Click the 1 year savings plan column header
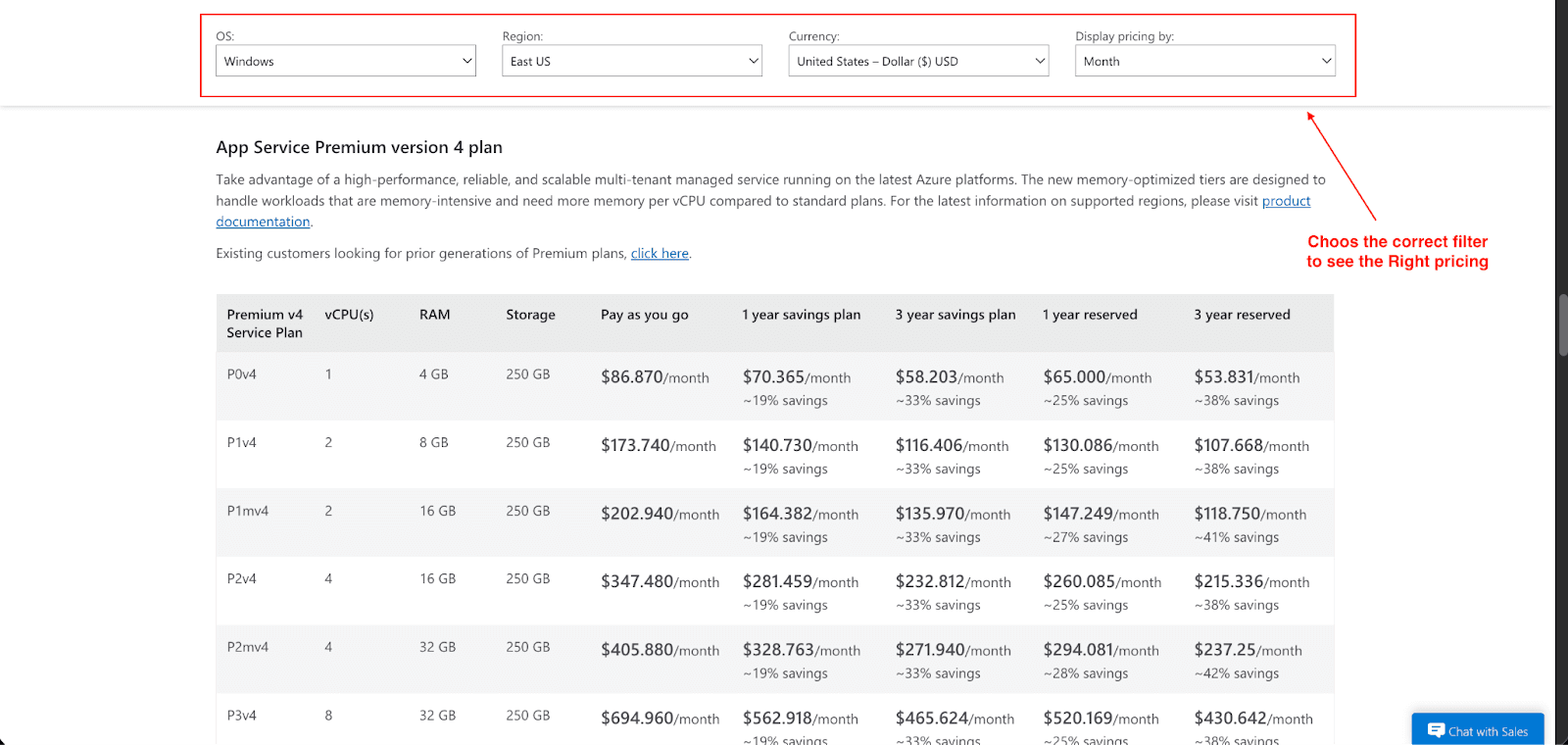 [801, 315]
